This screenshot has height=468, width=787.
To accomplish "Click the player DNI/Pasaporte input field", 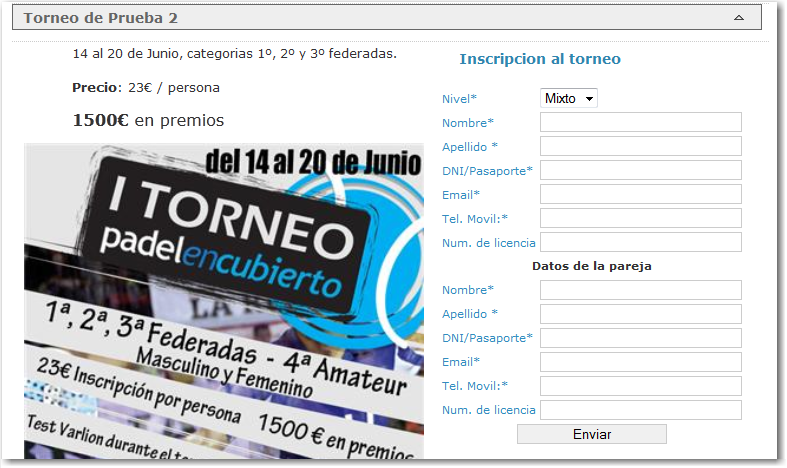I will coord(640,170).
